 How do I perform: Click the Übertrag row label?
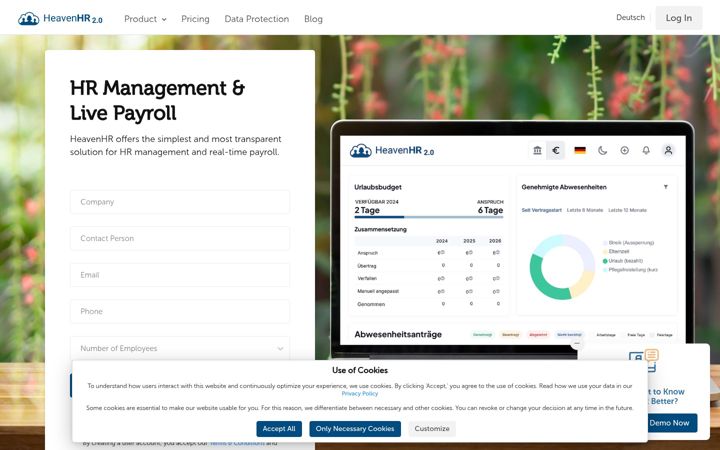[x=366, y=266]
